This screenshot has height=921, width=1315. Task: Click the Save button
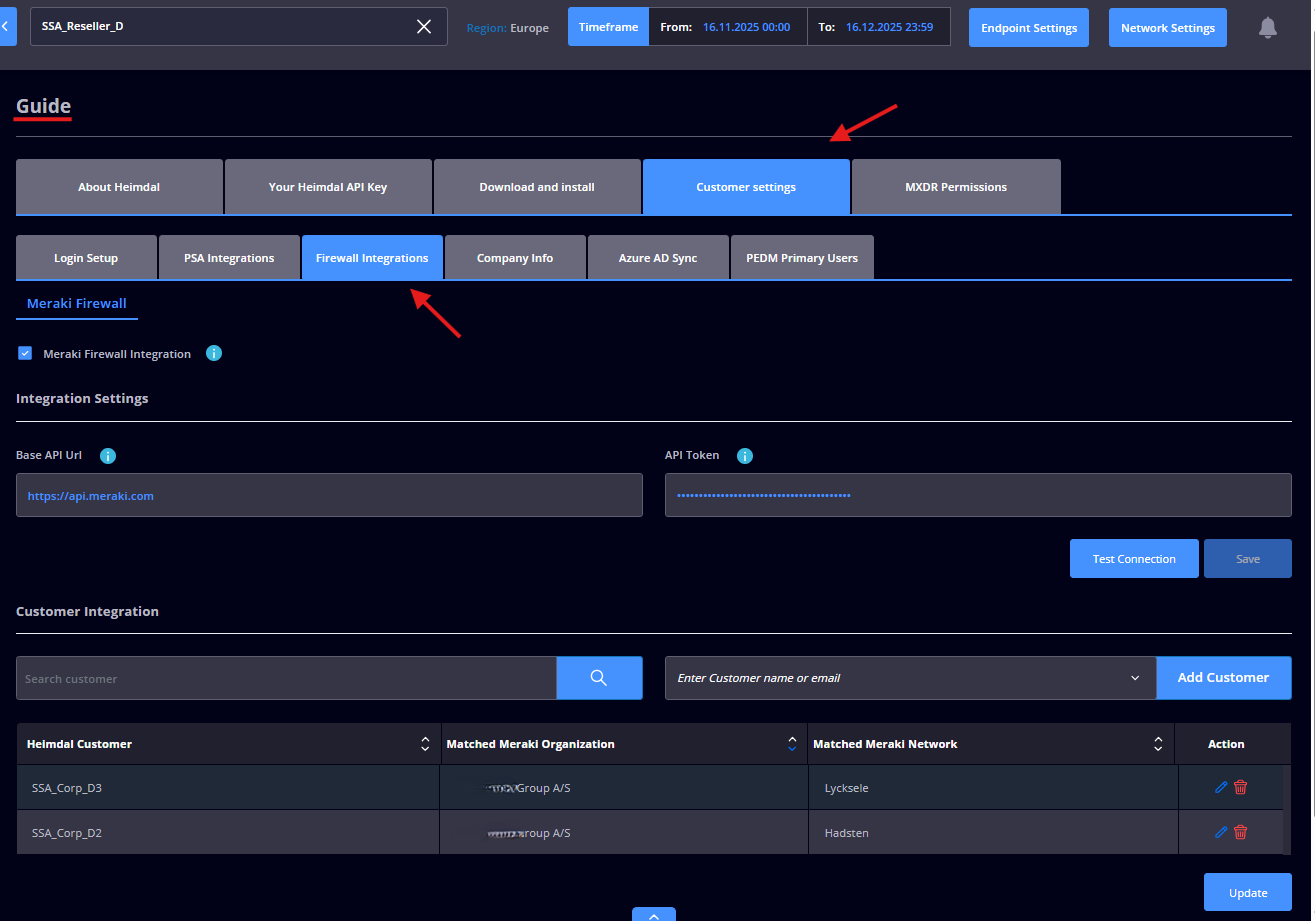pos(1248,559)
